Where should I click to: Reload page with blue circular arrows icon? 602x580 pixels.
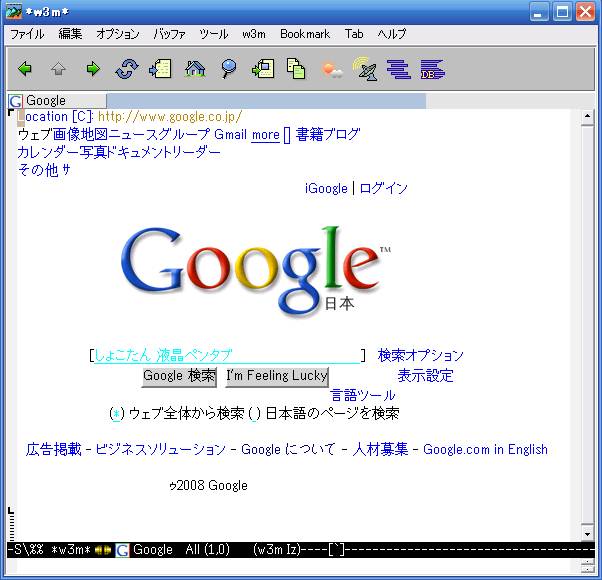[x=126, y=69]
